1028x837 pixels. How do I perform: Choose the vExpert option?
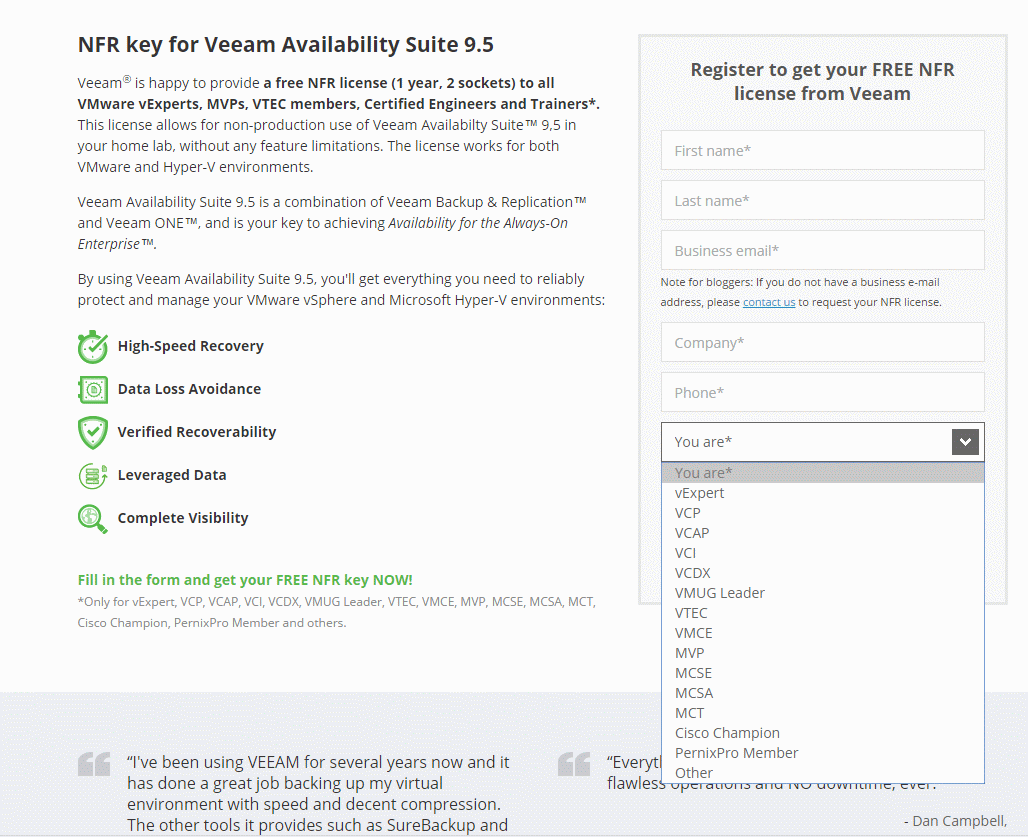point(700,492)
